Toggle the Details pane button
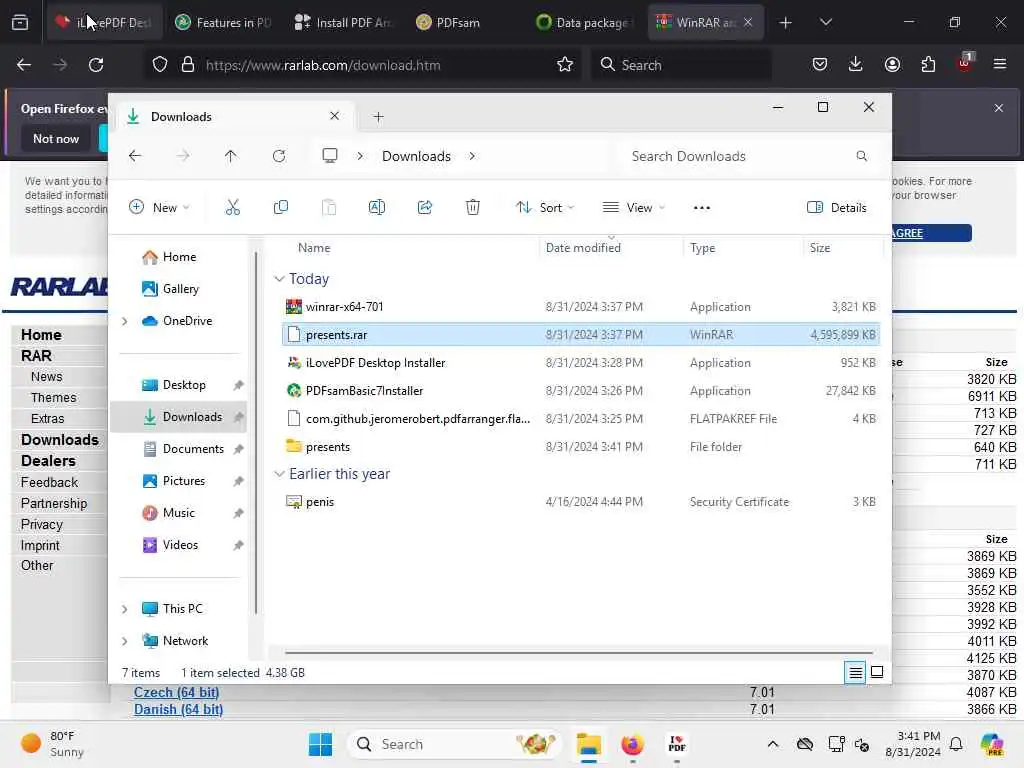Screen dimensions: 1024x768 coord(837,208)
